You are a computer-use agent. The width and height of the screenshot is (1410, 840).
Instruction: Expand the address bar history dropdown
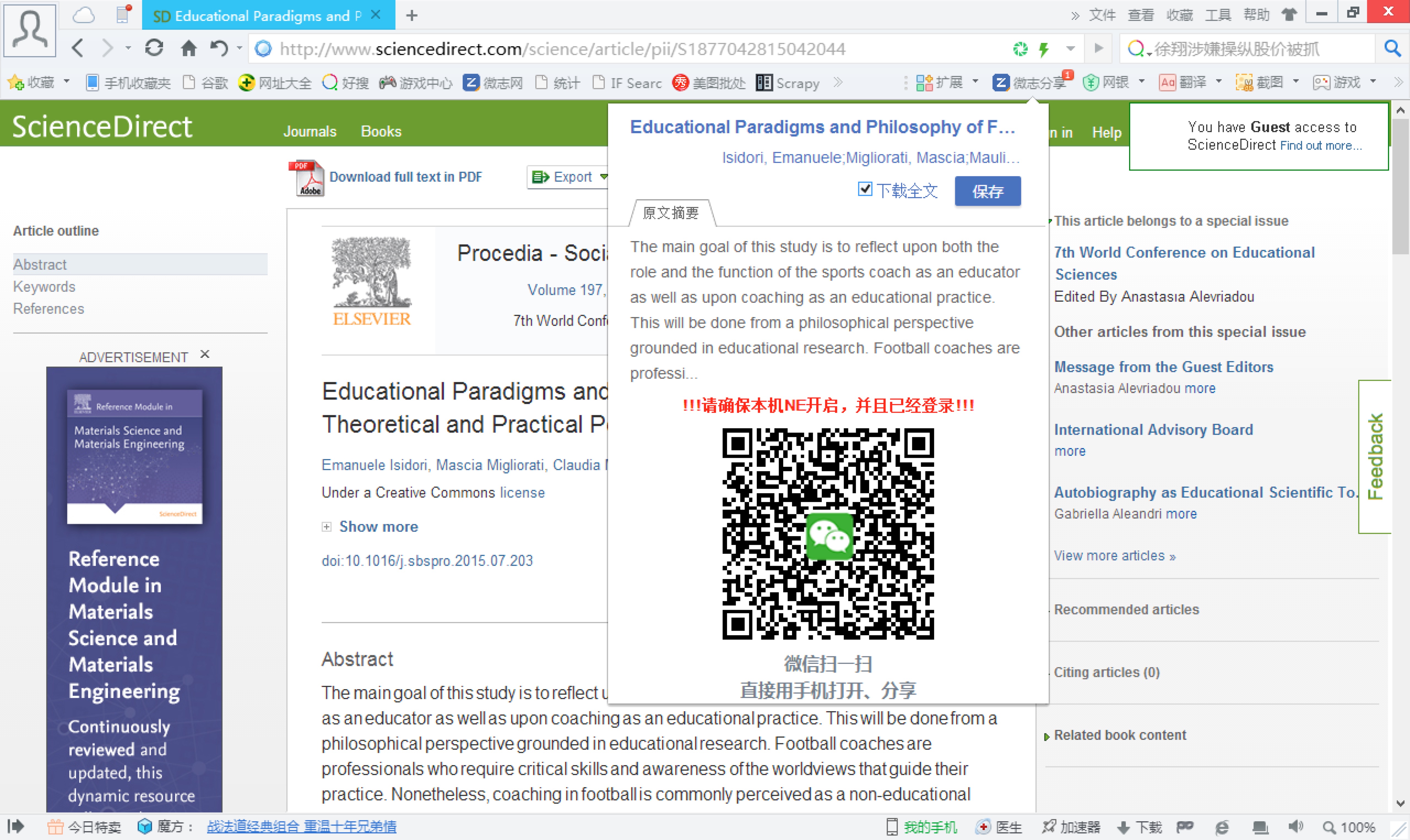pyautogui.click(x=1070, y=49)
